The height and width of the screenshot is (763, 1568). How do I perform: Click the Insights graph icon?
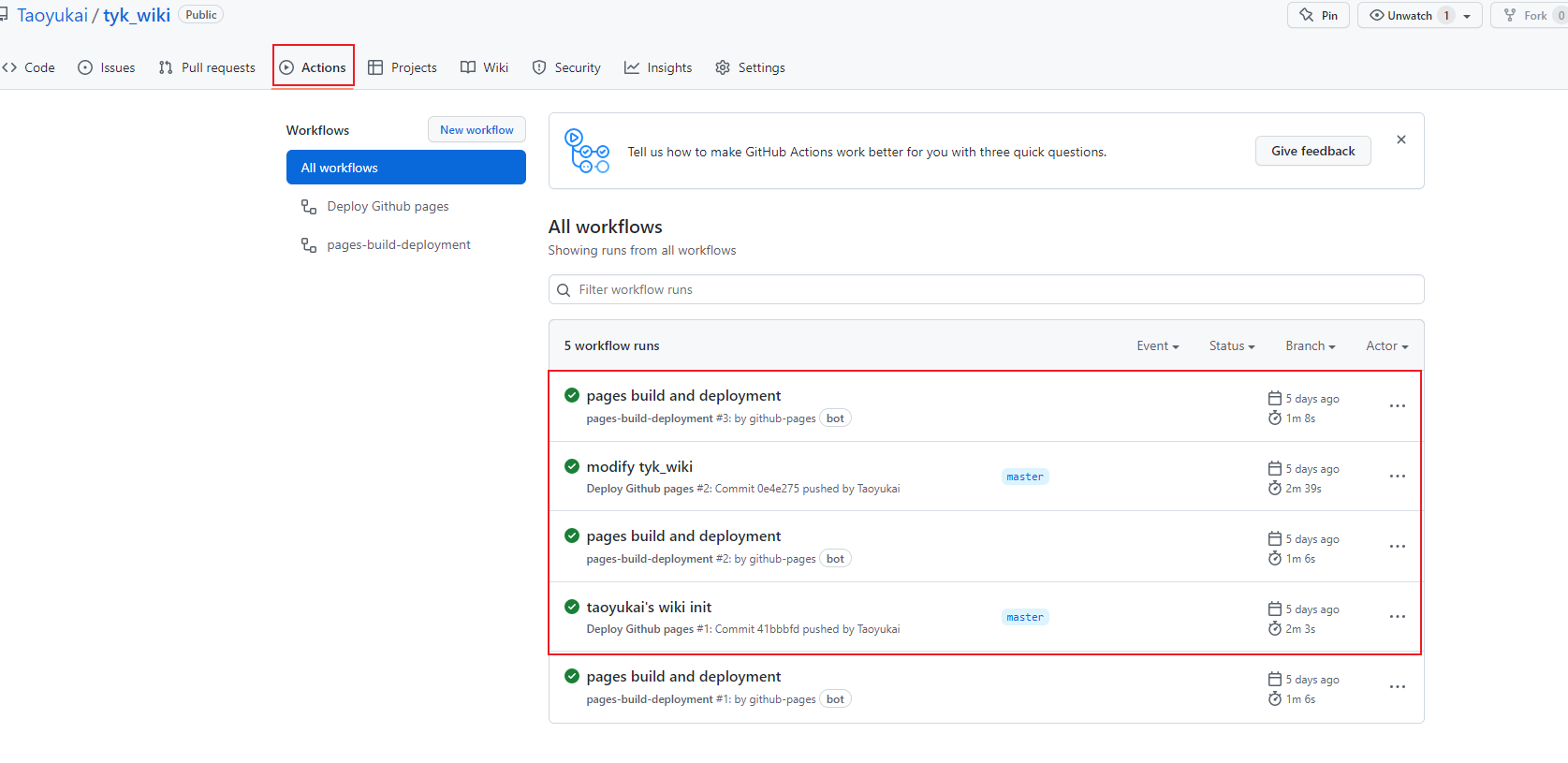click(x=632, y=67)
